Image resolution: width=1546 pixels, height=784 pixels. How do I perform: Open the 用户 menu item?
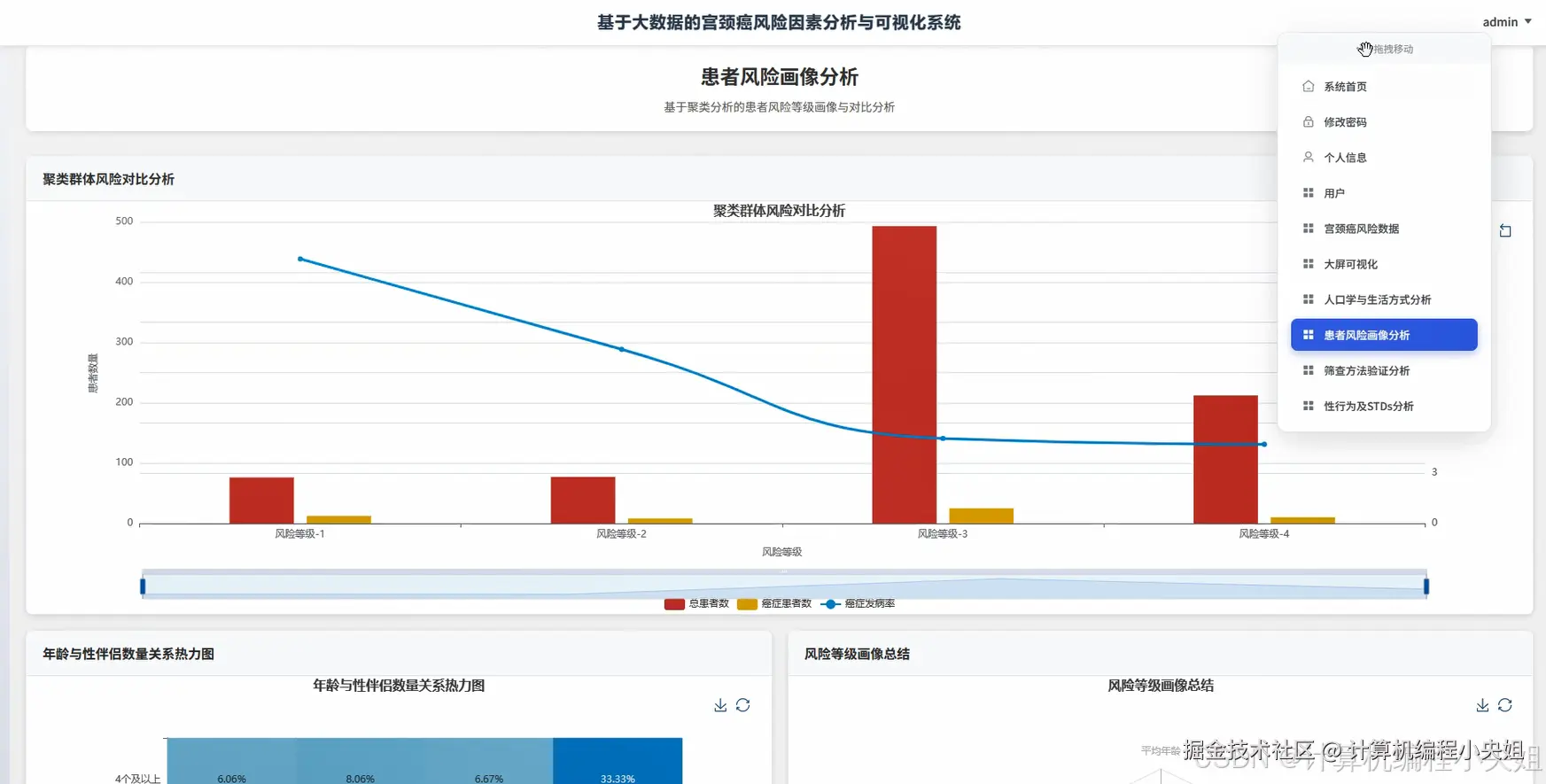1384,193
